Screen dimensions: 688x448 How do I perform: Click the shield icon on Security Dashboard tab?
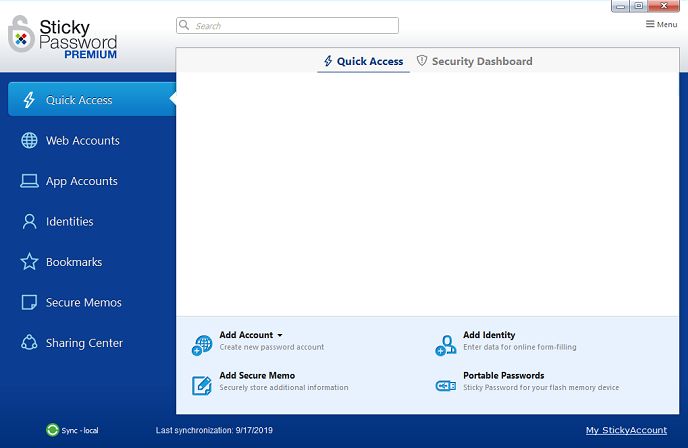pyautogui.click(x=422, y=61)
